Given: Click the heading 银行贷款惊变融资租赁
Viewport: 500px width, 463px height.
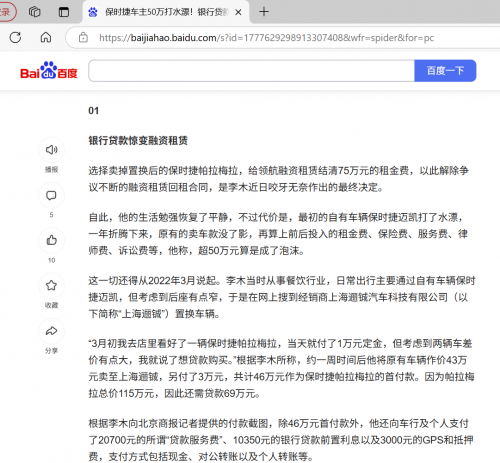Looking at the screenshot, I should click(138, 140).
